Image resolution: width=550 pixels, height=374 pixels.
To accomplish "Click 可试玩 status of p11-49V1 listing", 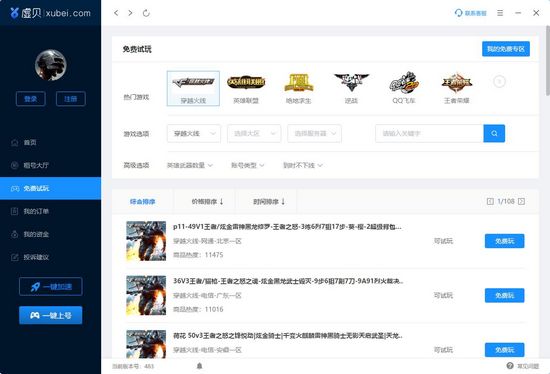I will pyautogui.click(x=443, y=241).
